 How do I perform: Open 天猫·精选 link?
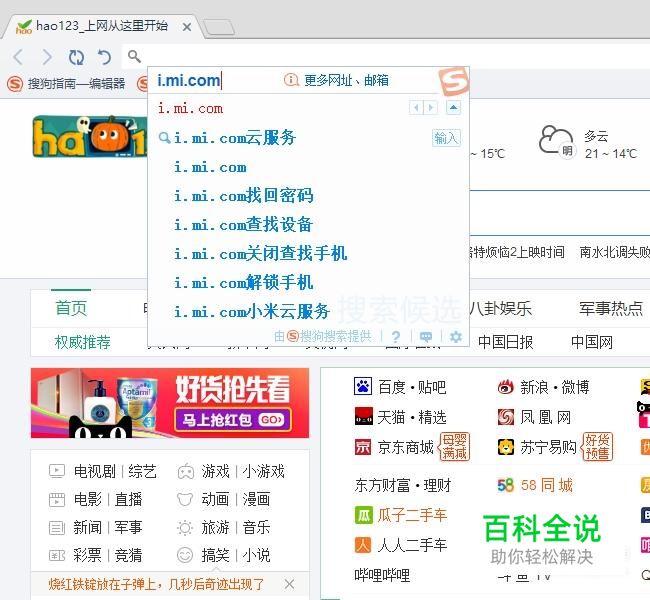pos(400,417)
